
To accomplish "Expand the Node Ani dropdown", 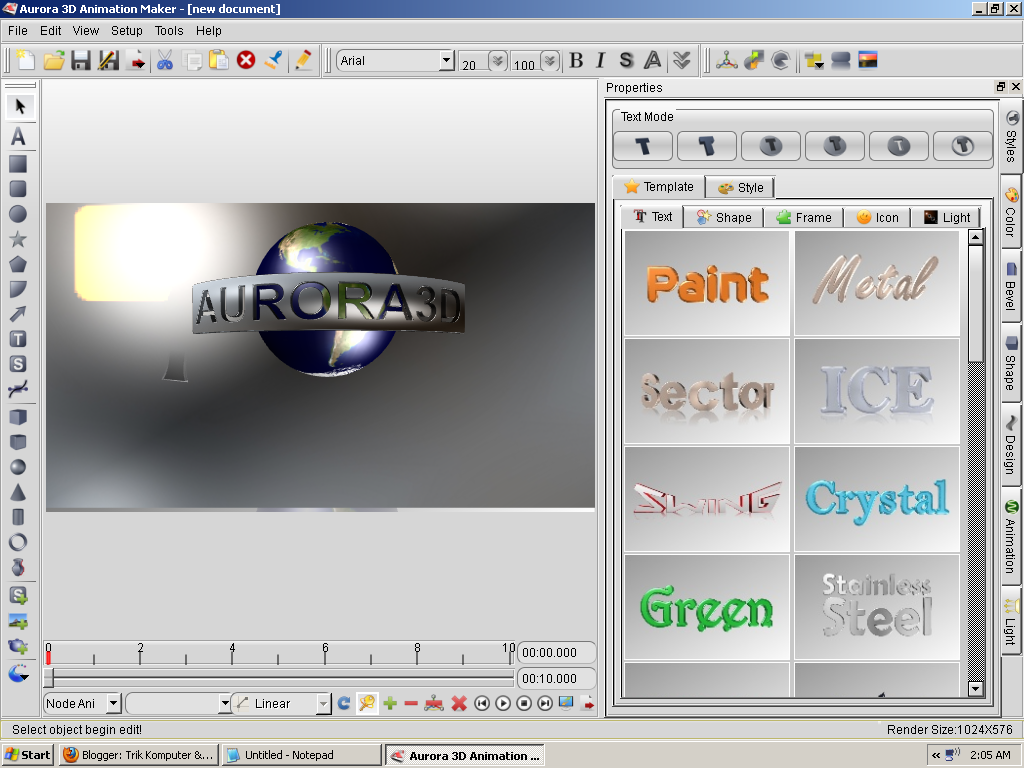I will click(113, 704).
